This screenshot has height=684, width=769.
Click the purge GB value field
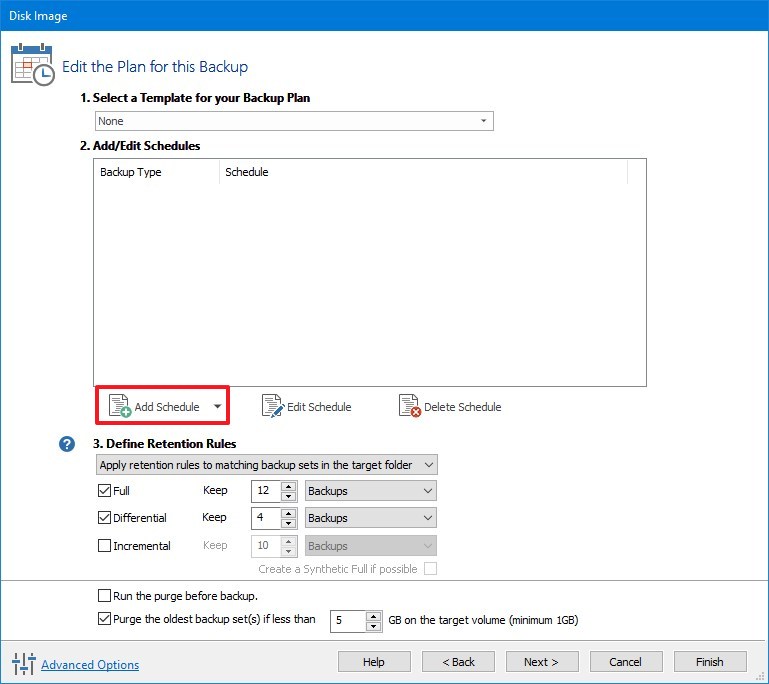[348, 621]
